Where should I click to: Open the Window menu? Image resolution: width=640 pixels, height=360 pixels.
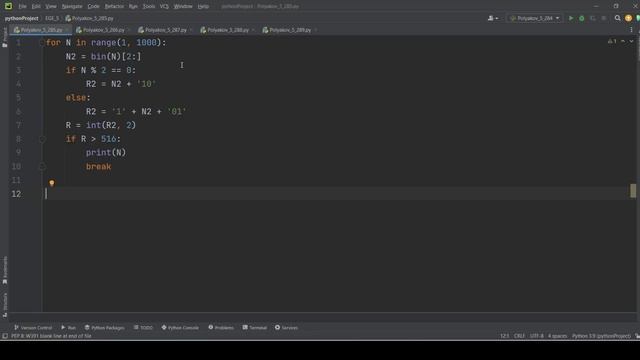pos(183,6)
